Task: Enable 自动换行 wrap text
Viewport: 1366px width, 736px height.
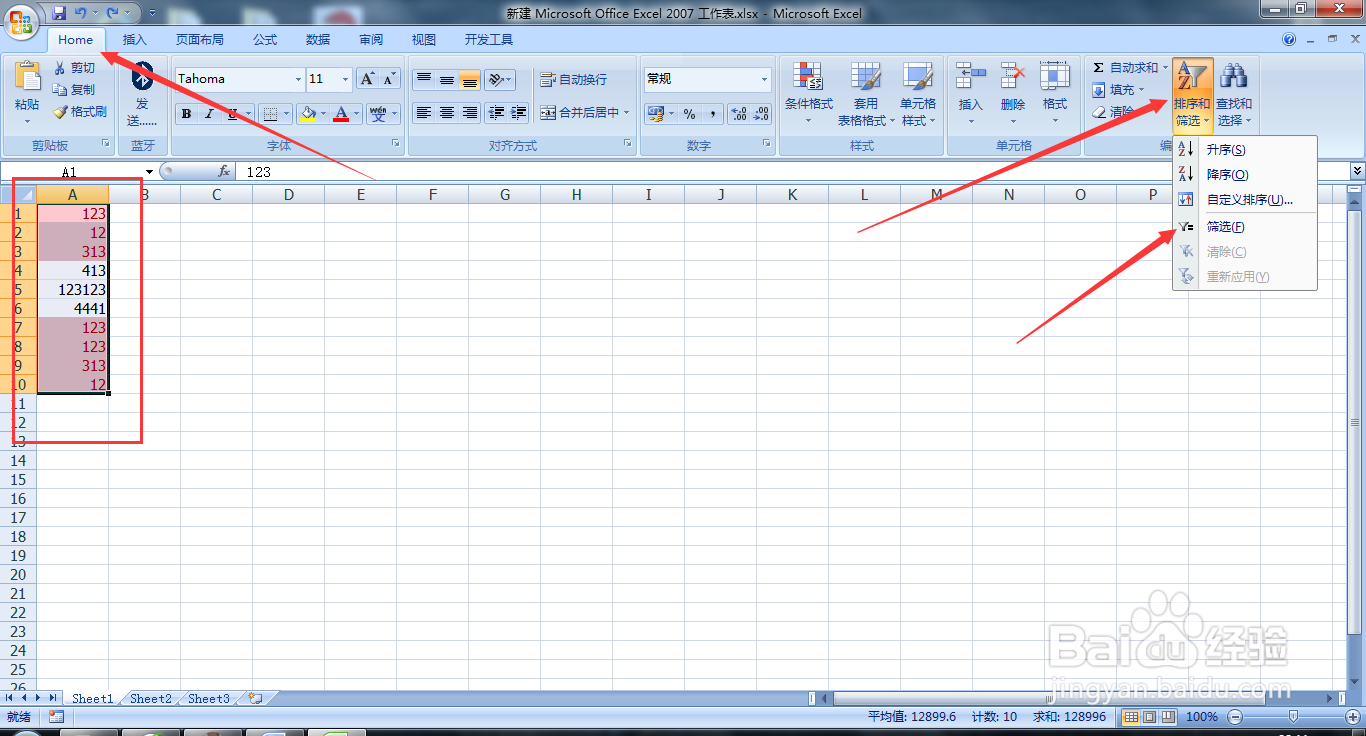Action: 574,80
